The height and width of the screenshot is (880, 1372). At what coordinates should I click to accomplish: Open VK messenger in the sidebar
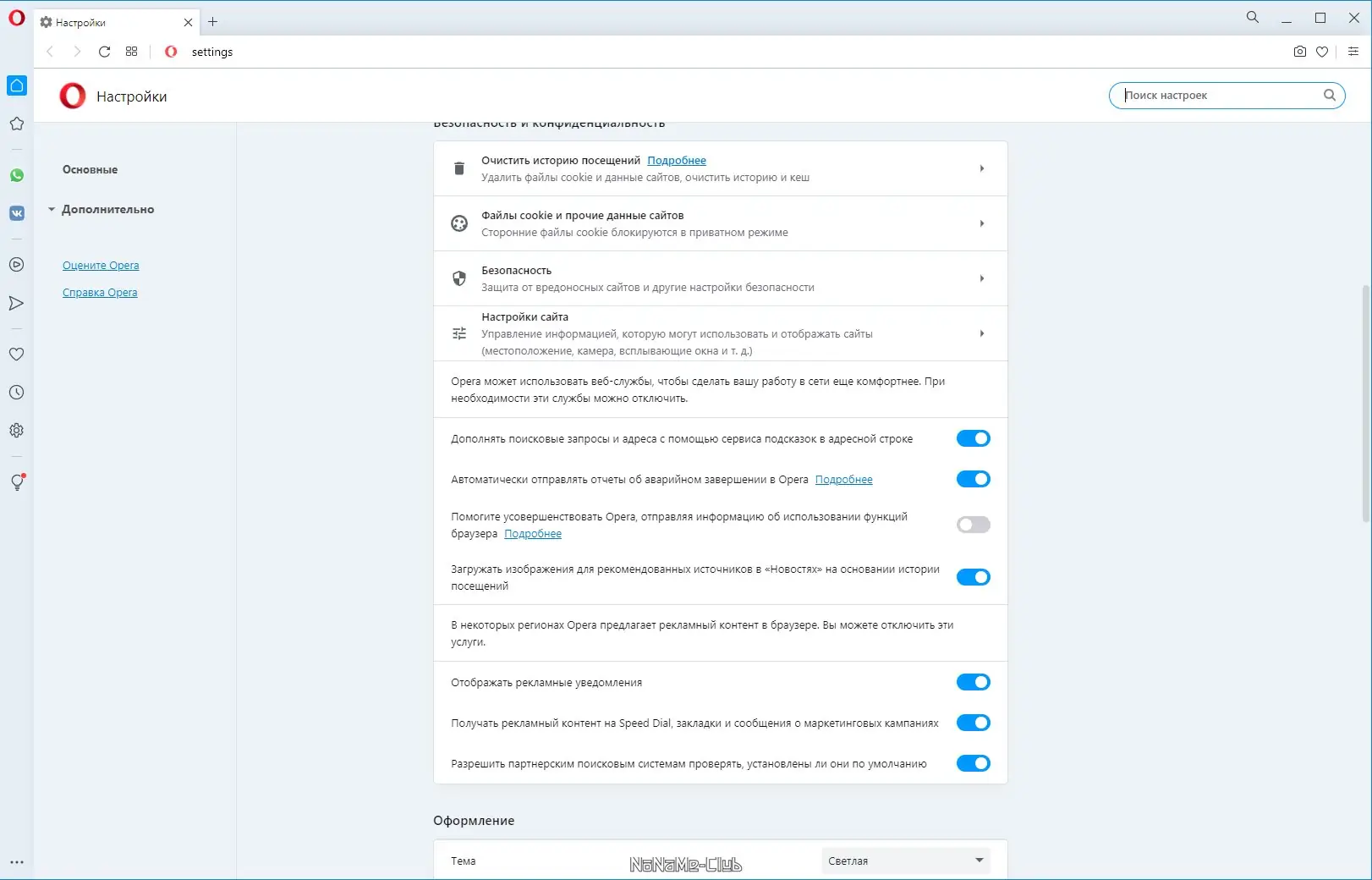pos(17,213)
